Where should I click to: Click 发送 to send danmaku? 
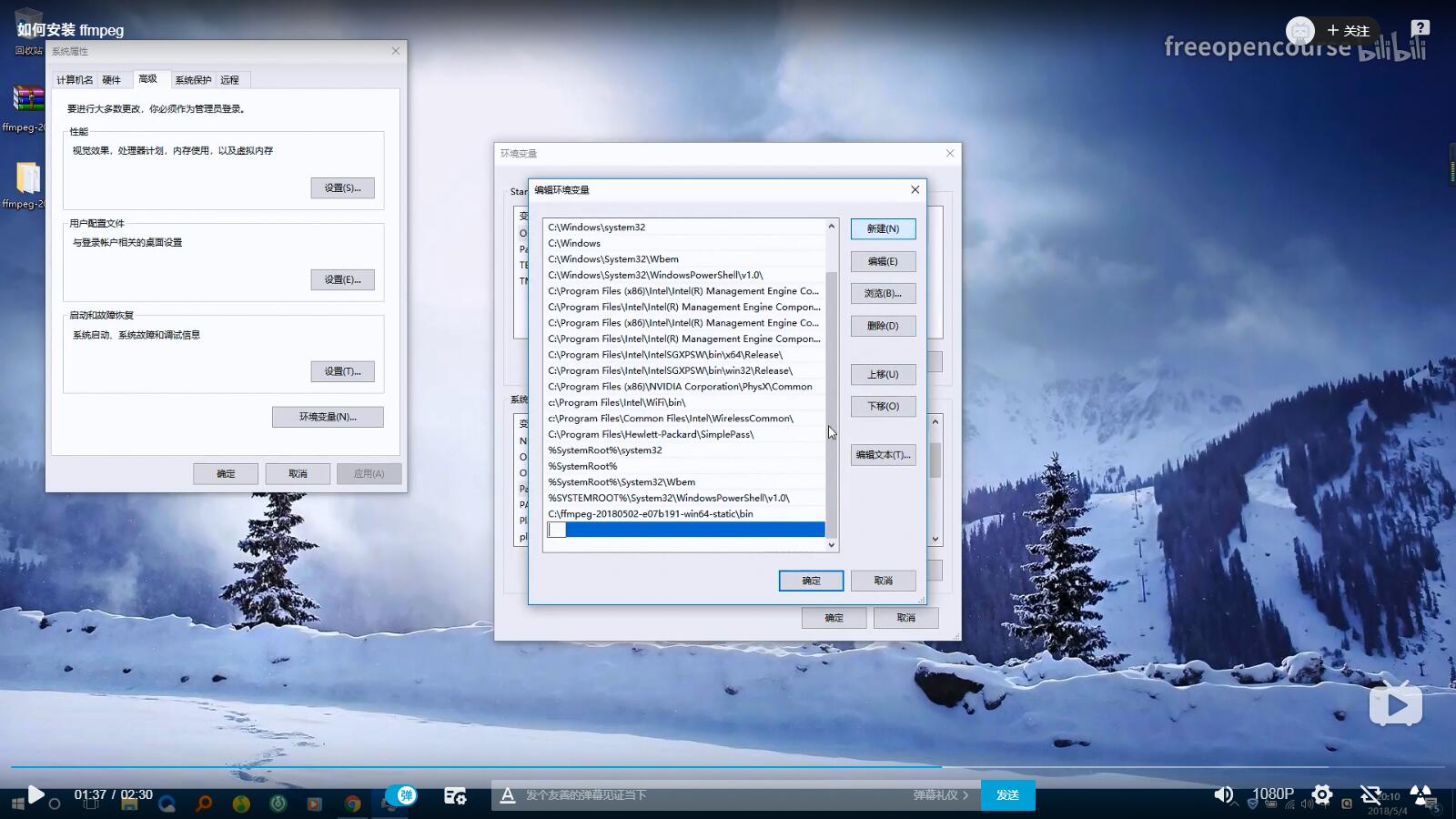(x=1007, y=795)
